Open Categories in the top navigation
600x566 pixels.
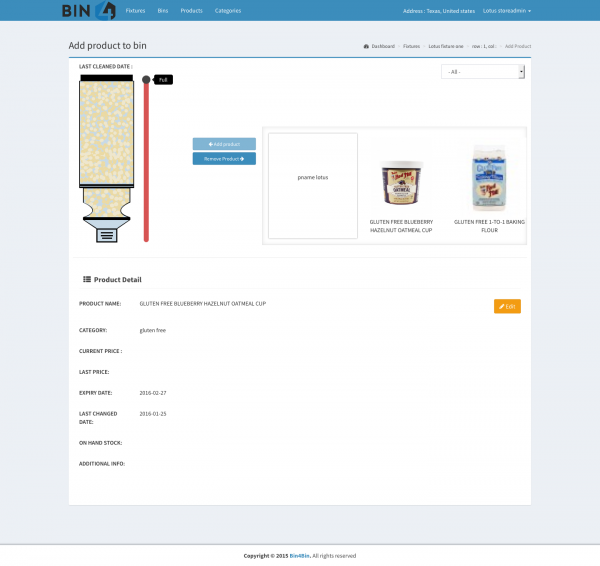[228, 10]
